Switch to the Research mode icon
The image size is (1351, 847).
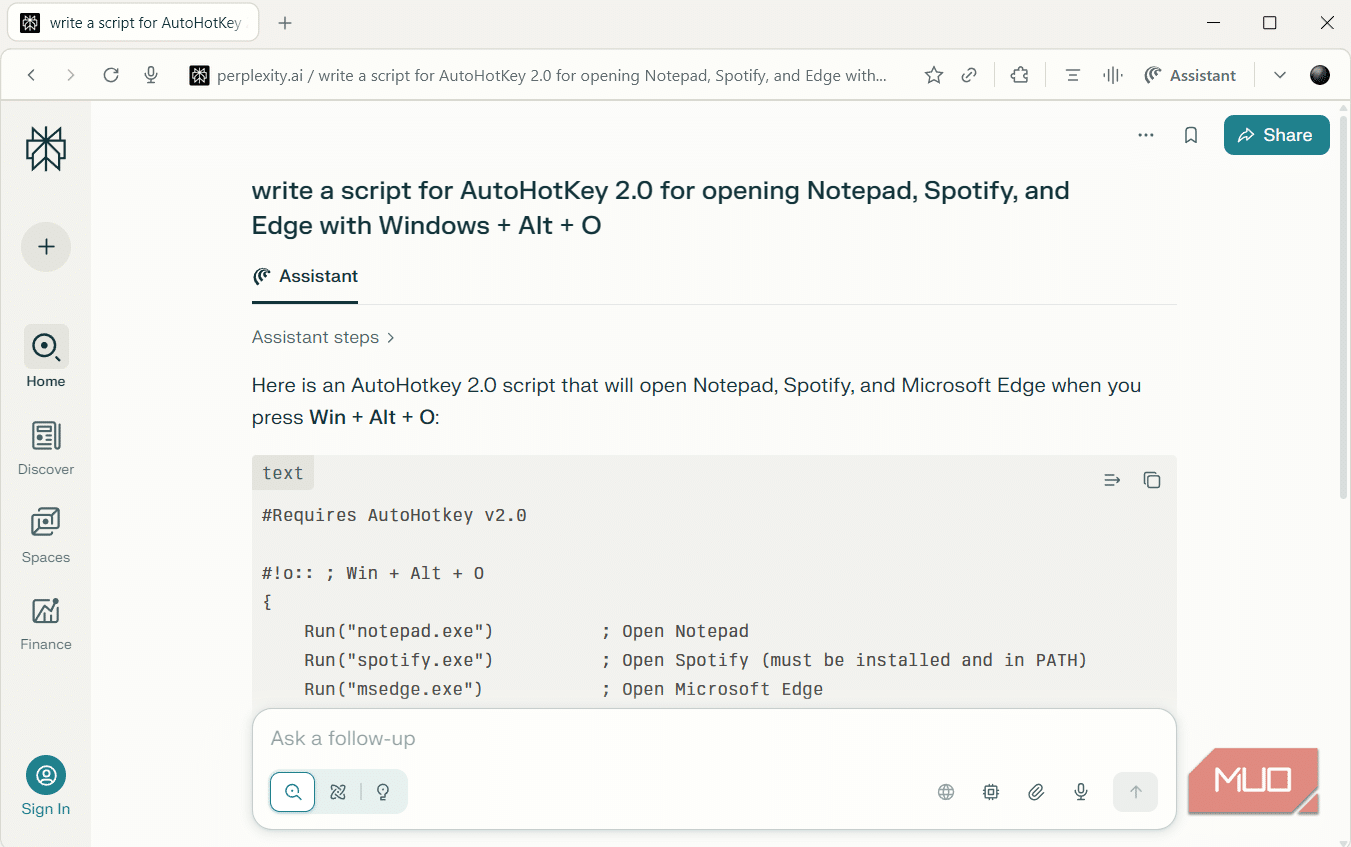tap(338, 792)
